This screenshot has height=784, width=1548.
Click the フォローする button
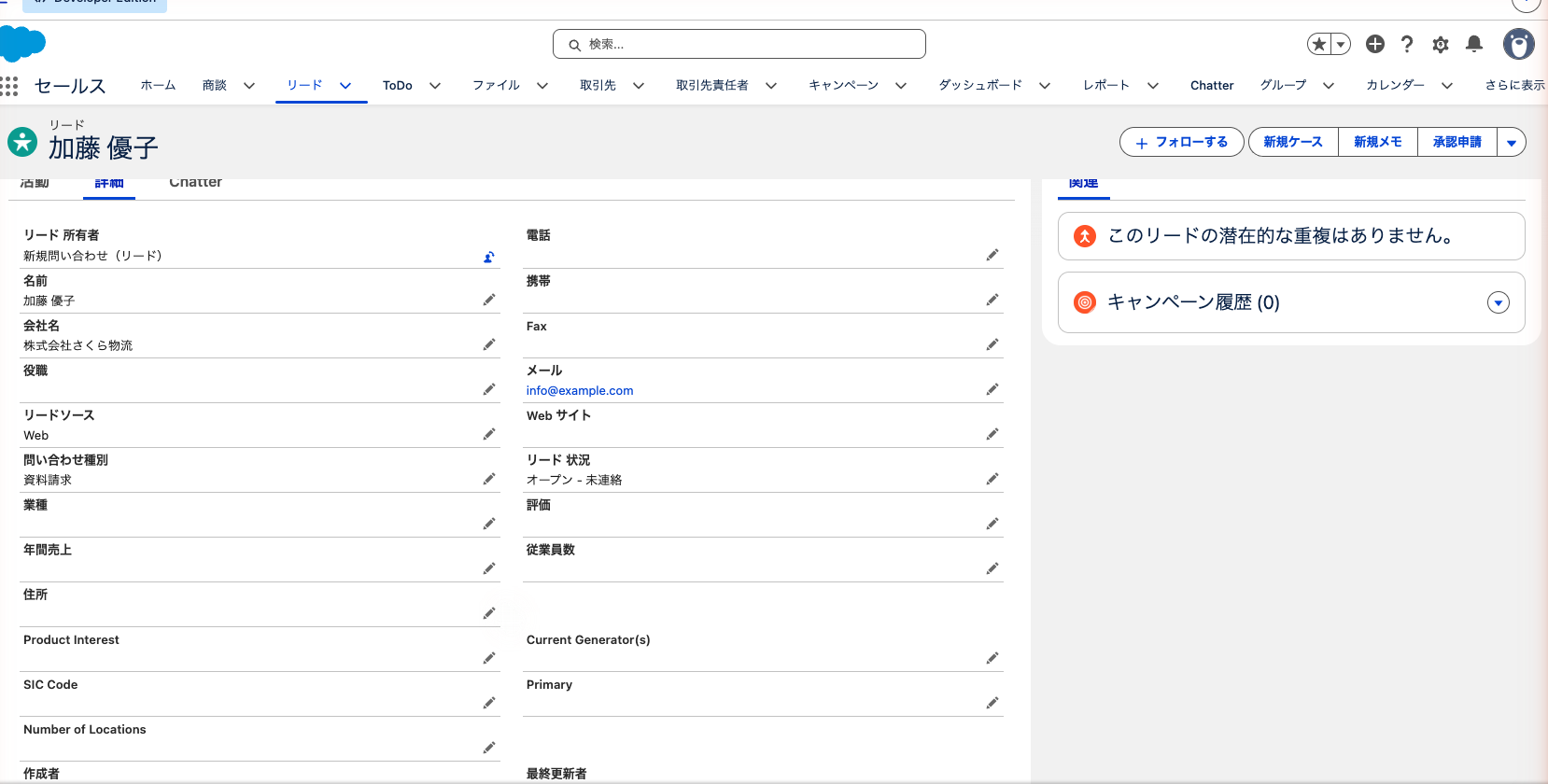[1182, 142]
